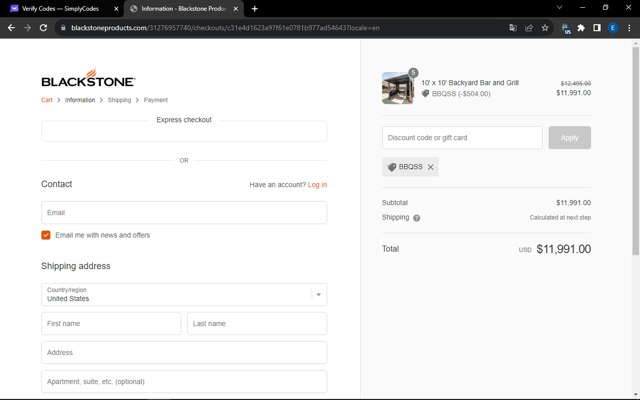The height and width of the screenshot is (400, 640).
Task: Bookmark this page with the star icon
Action: [545, 28]
